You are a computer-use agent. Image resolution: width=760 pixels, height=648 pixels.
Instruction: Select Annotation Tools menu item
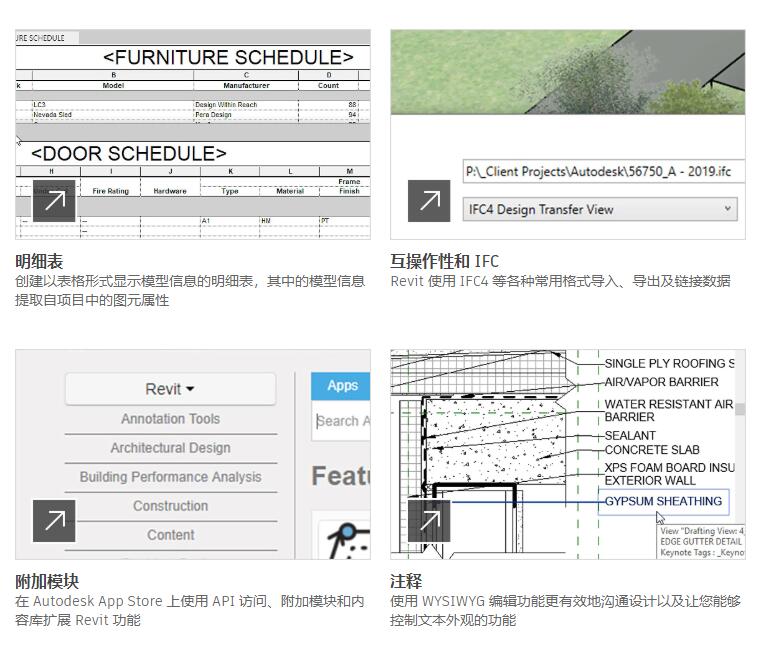[x=170, y=419]
